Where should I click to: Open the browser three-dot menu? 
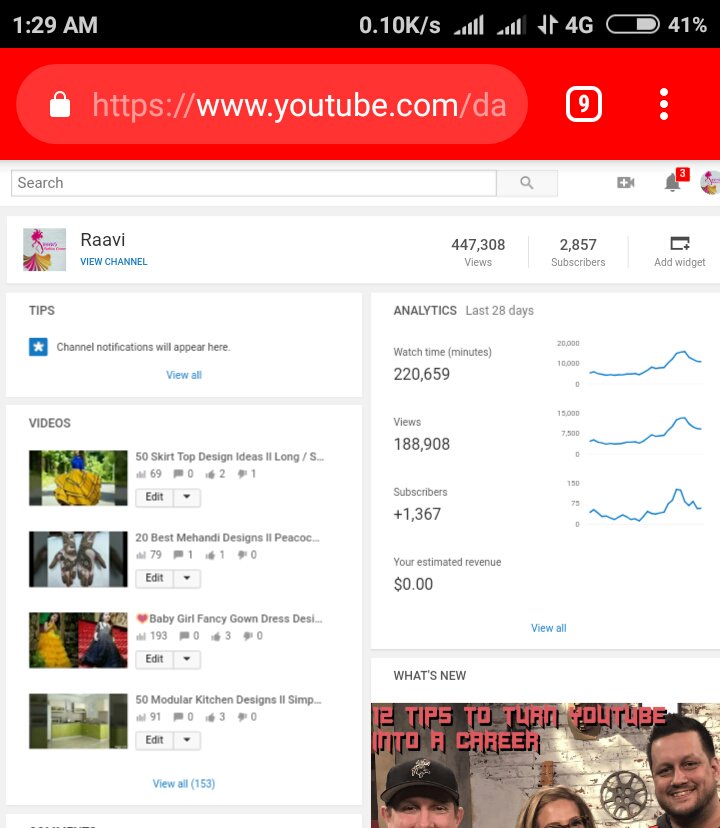[664, 104]
